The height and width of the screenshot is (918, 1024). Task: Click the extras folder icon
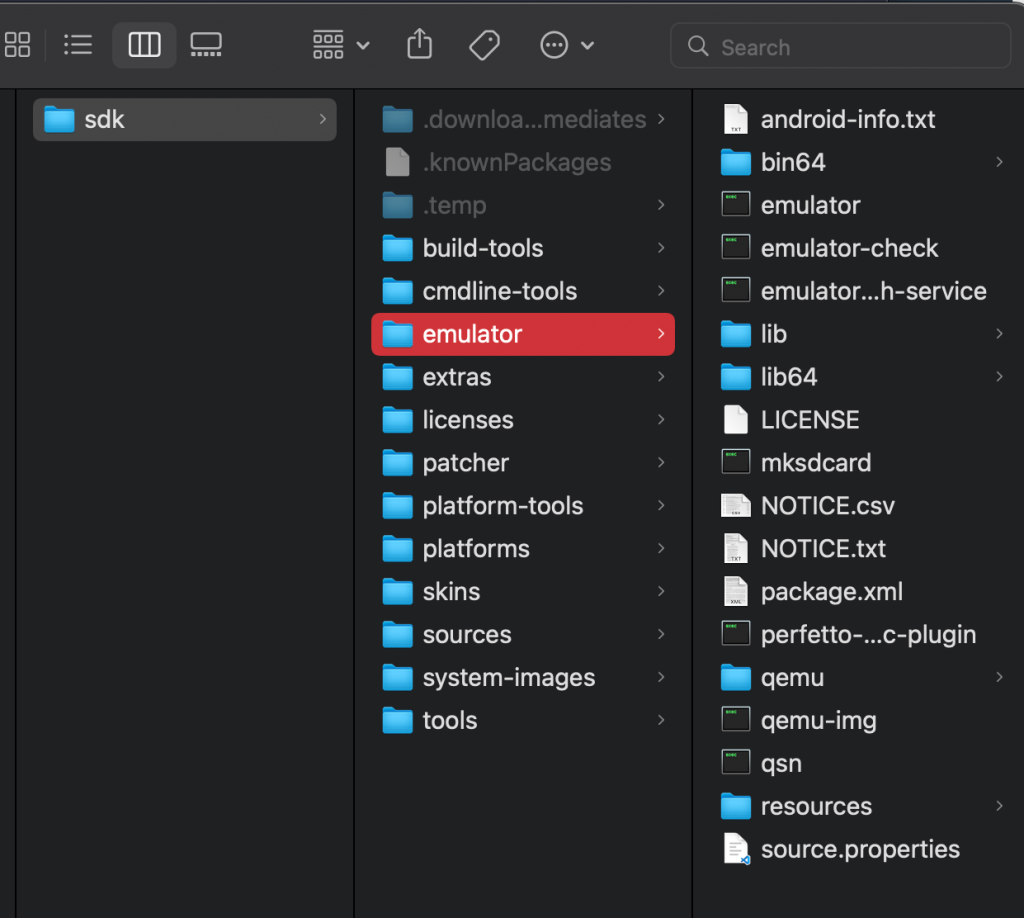397,377
